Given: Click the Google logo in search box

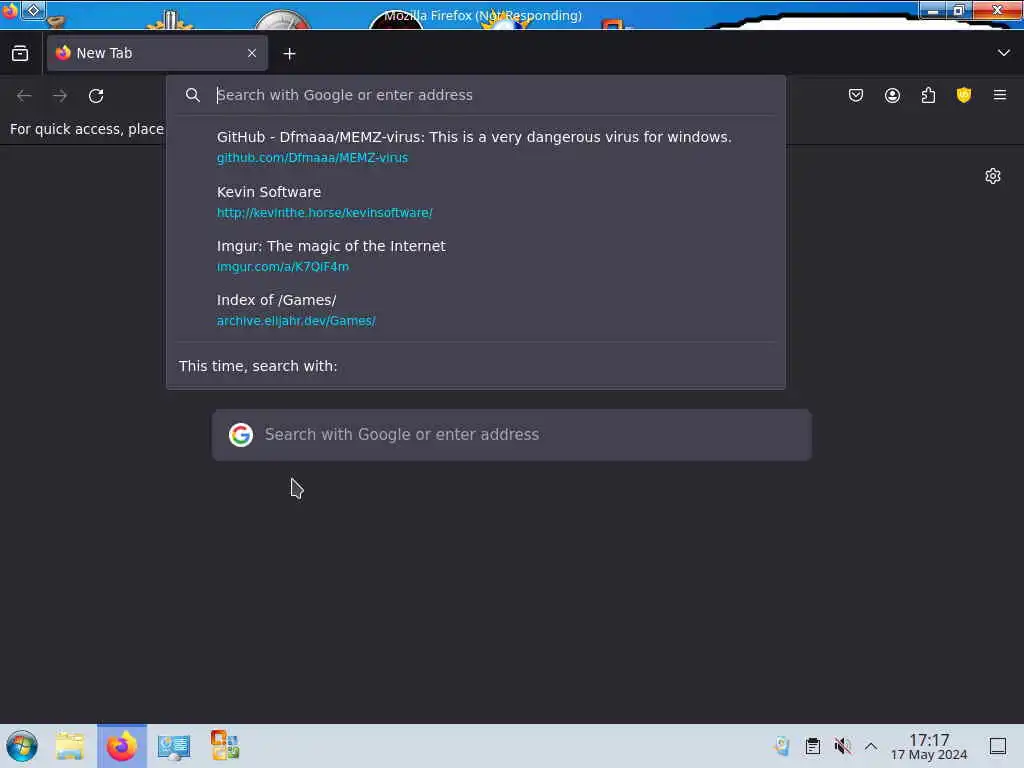Looking at the screenshot, I should tap(241, 435).
